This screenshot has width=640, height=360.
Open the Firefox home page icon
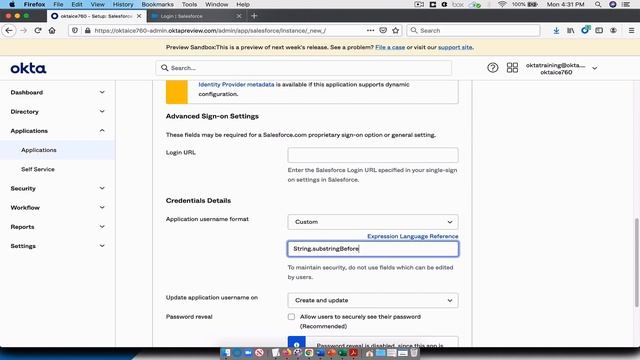[x=52, y=31]
